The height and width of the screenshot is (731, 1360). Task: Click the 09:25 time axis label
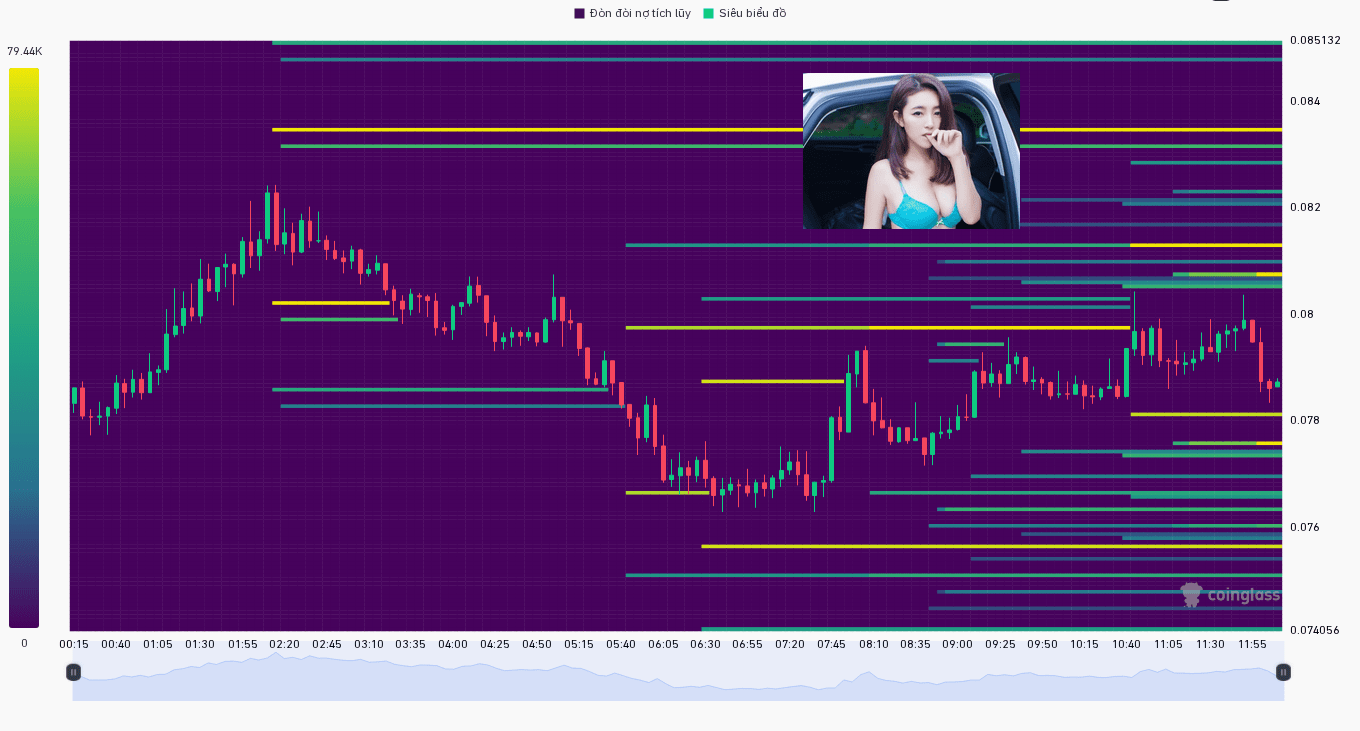click(1000, 644)
